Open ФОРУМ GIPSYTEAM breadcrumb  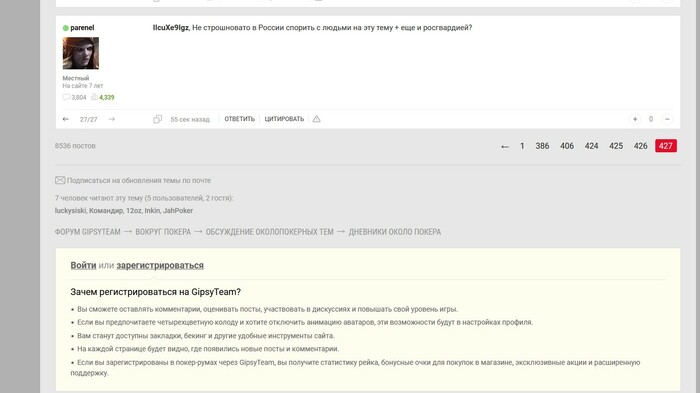coord(88,232)
